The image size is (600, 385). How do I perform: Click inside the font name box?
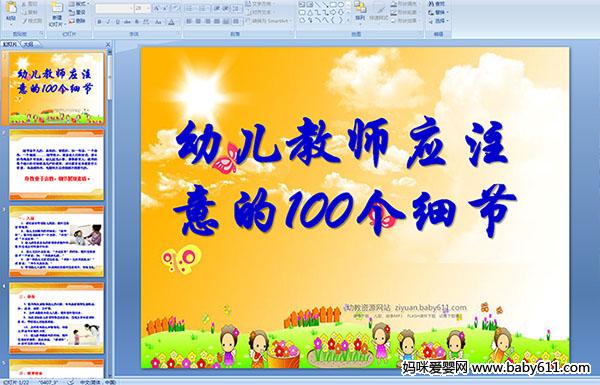[112, 8]
